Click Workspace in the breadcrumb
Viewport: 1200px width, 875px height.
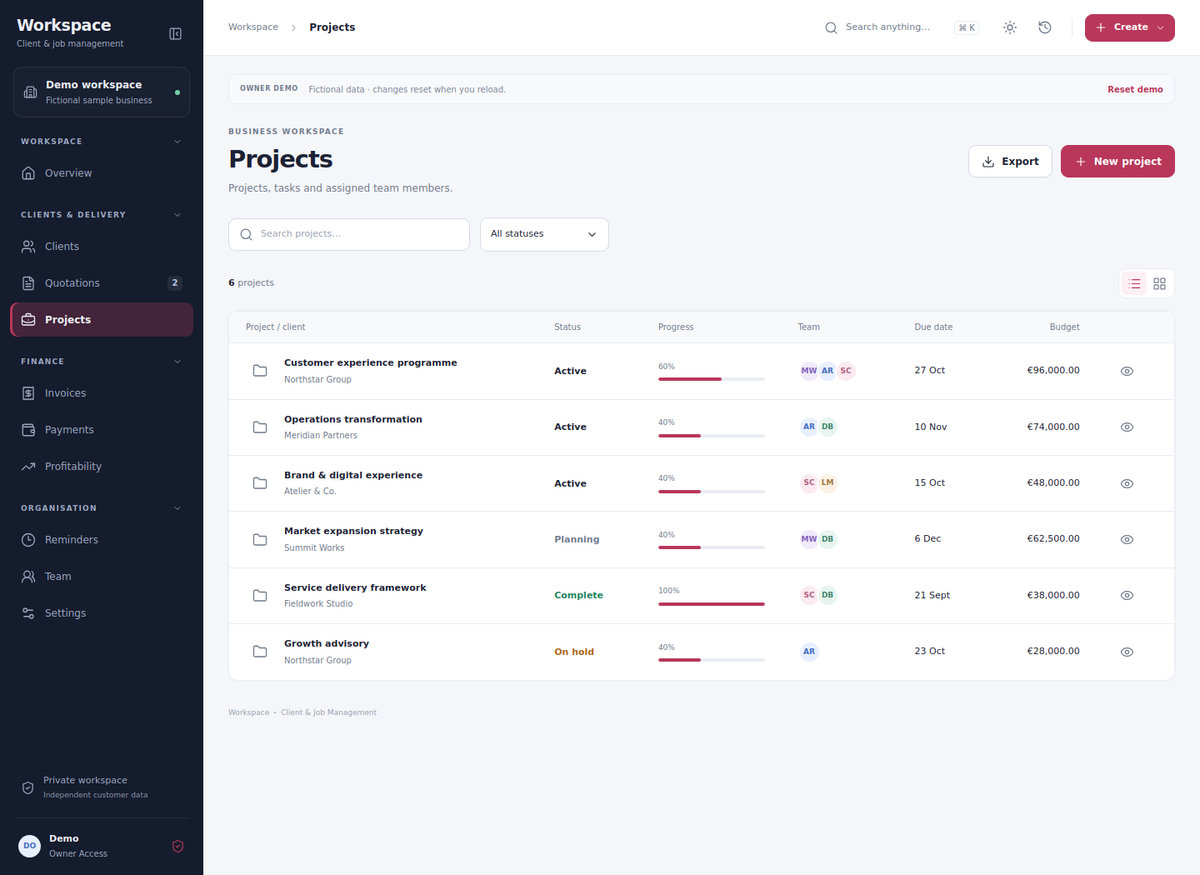coord(253,27)
